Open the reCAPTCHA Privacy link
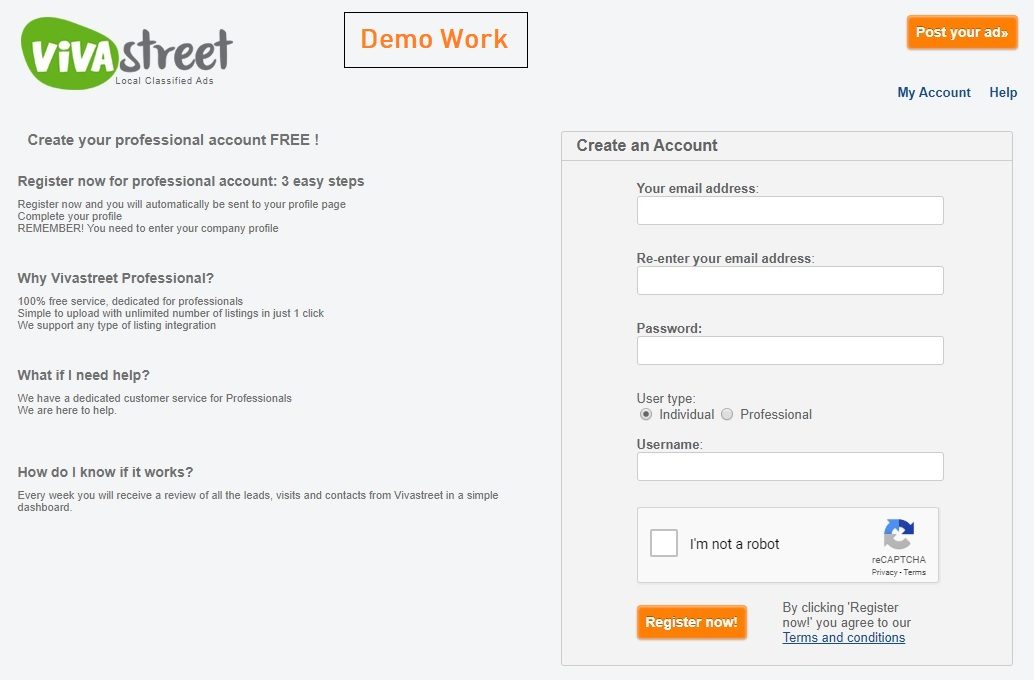This screenshot has height=680, width=1034. pos(884,572)
